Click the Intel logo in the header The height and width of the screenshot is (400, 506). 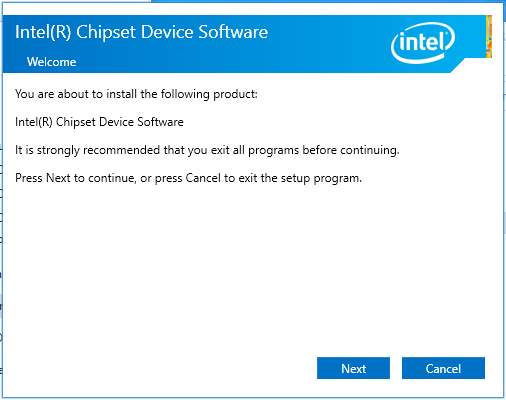[423, 43]
